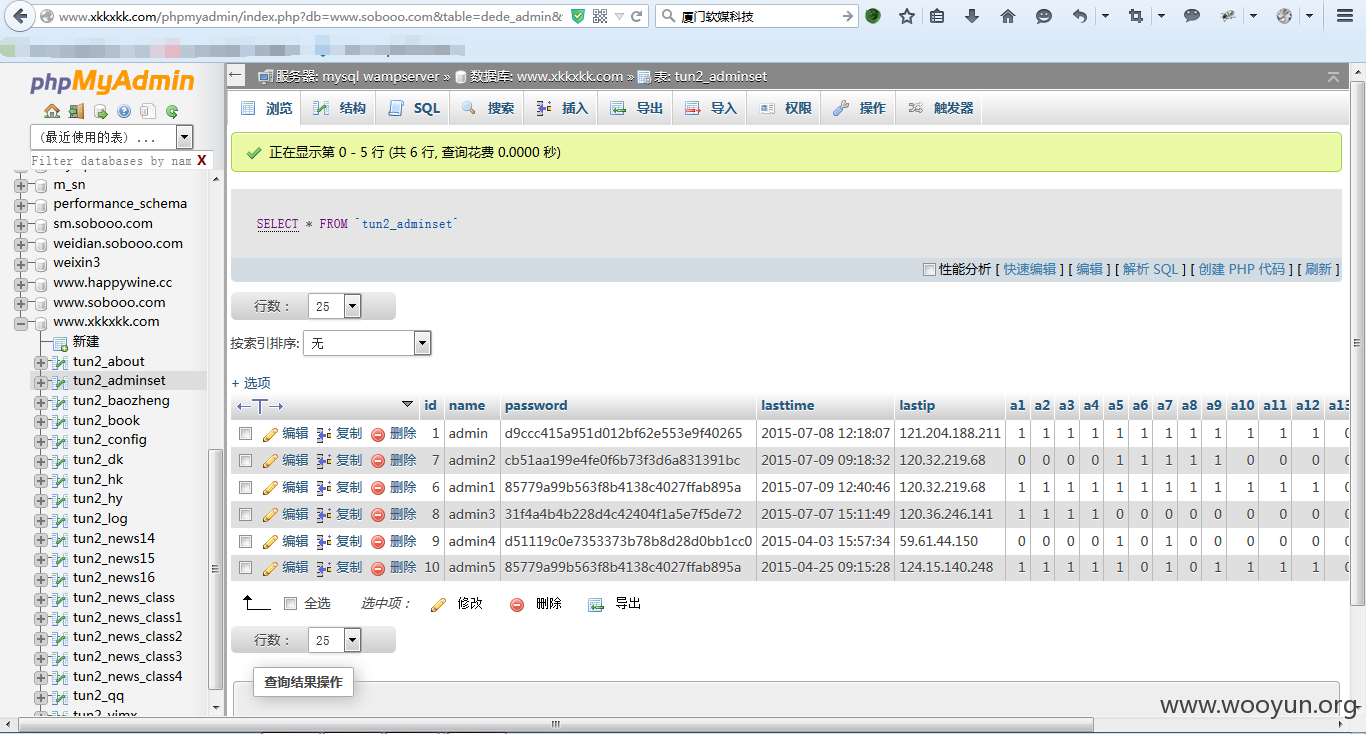Screen dimensions: 1366x734
Task: Switch to the 权限 privileges tab
Action: (x=785, y=108)
